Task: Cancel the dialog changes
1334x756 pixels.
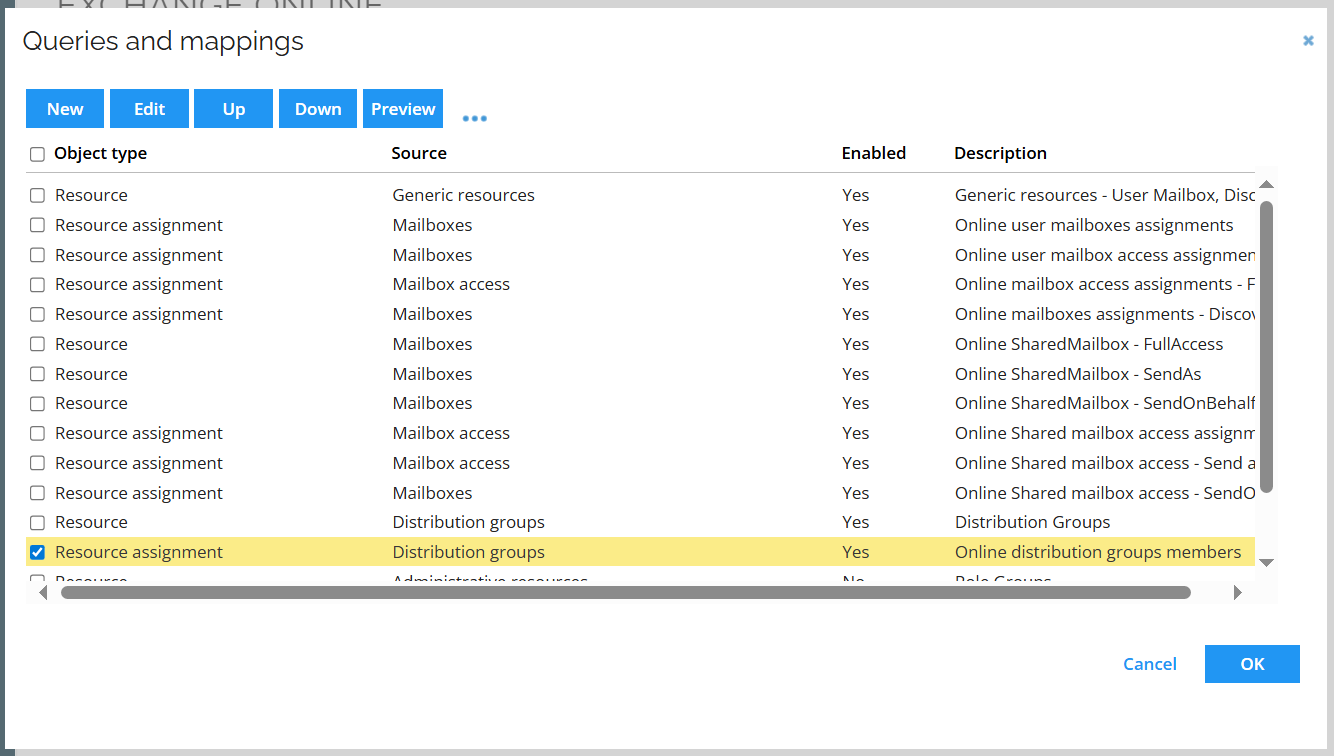Action: (1150, 664)
